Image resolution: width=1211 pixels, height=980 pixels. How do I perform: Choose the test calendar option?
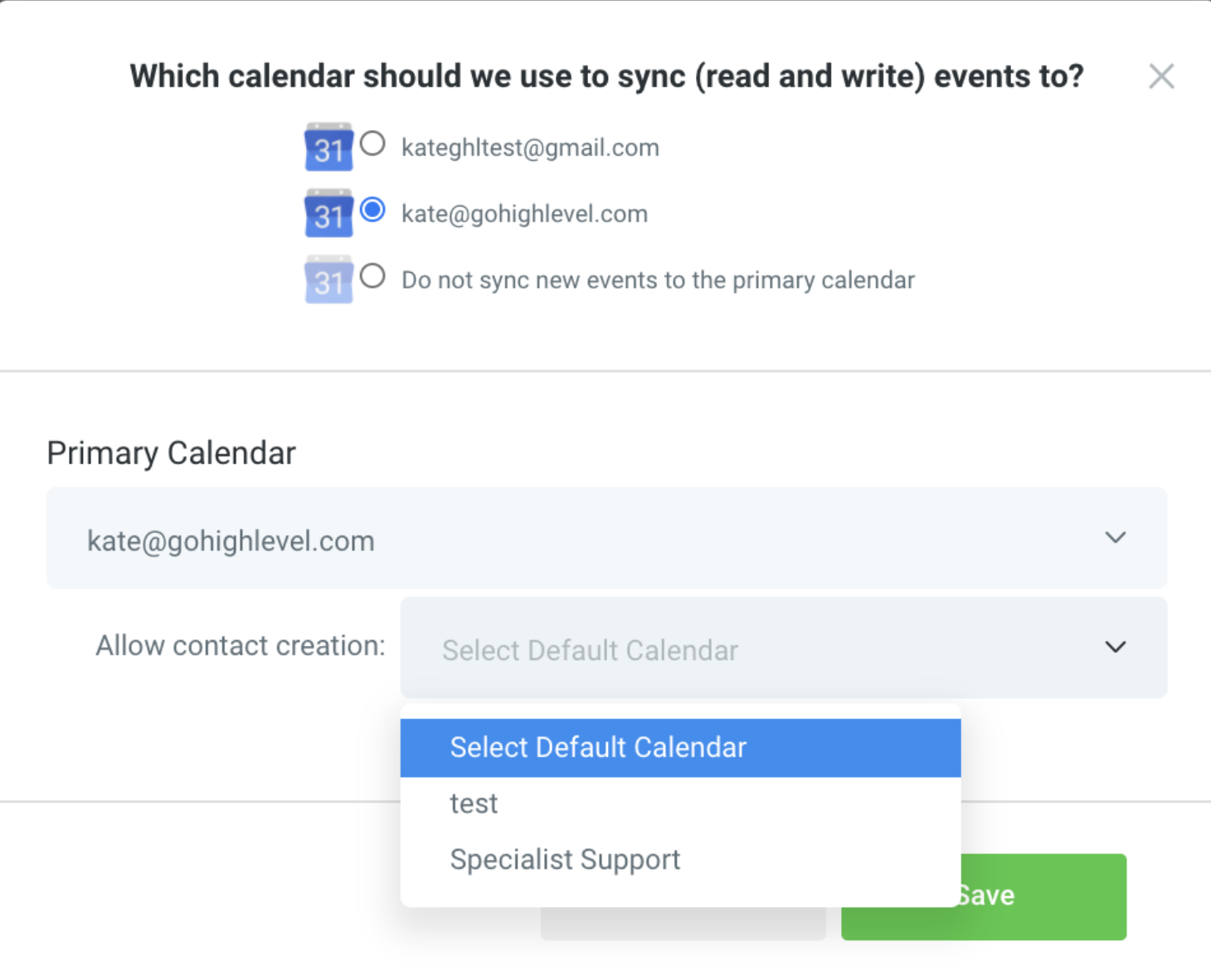pyautogui.click(x=474, y=803)
